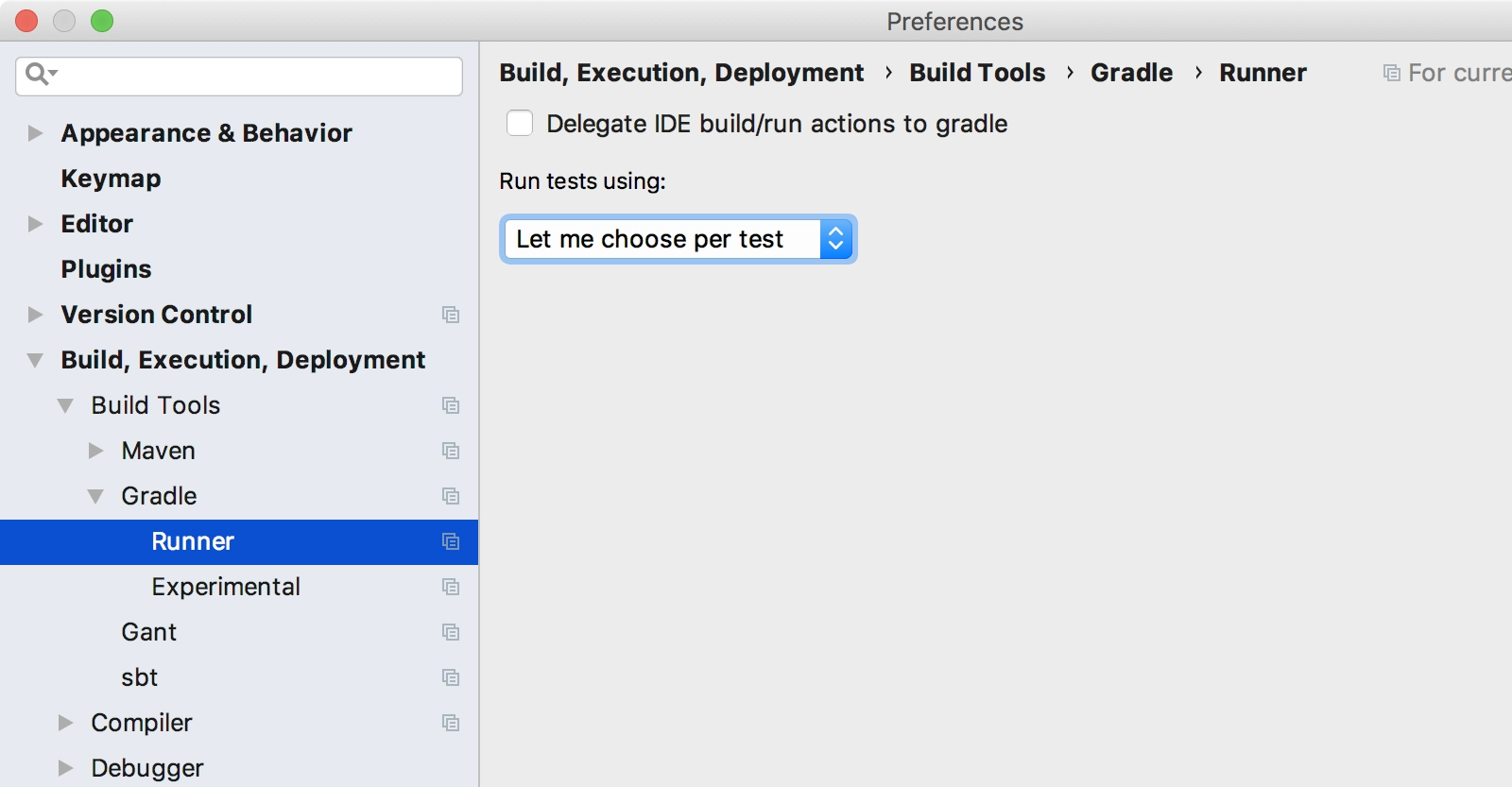Click the search magnifier icon in the settings filter
Screen dimensions: 1512x787
coord(41,74)
